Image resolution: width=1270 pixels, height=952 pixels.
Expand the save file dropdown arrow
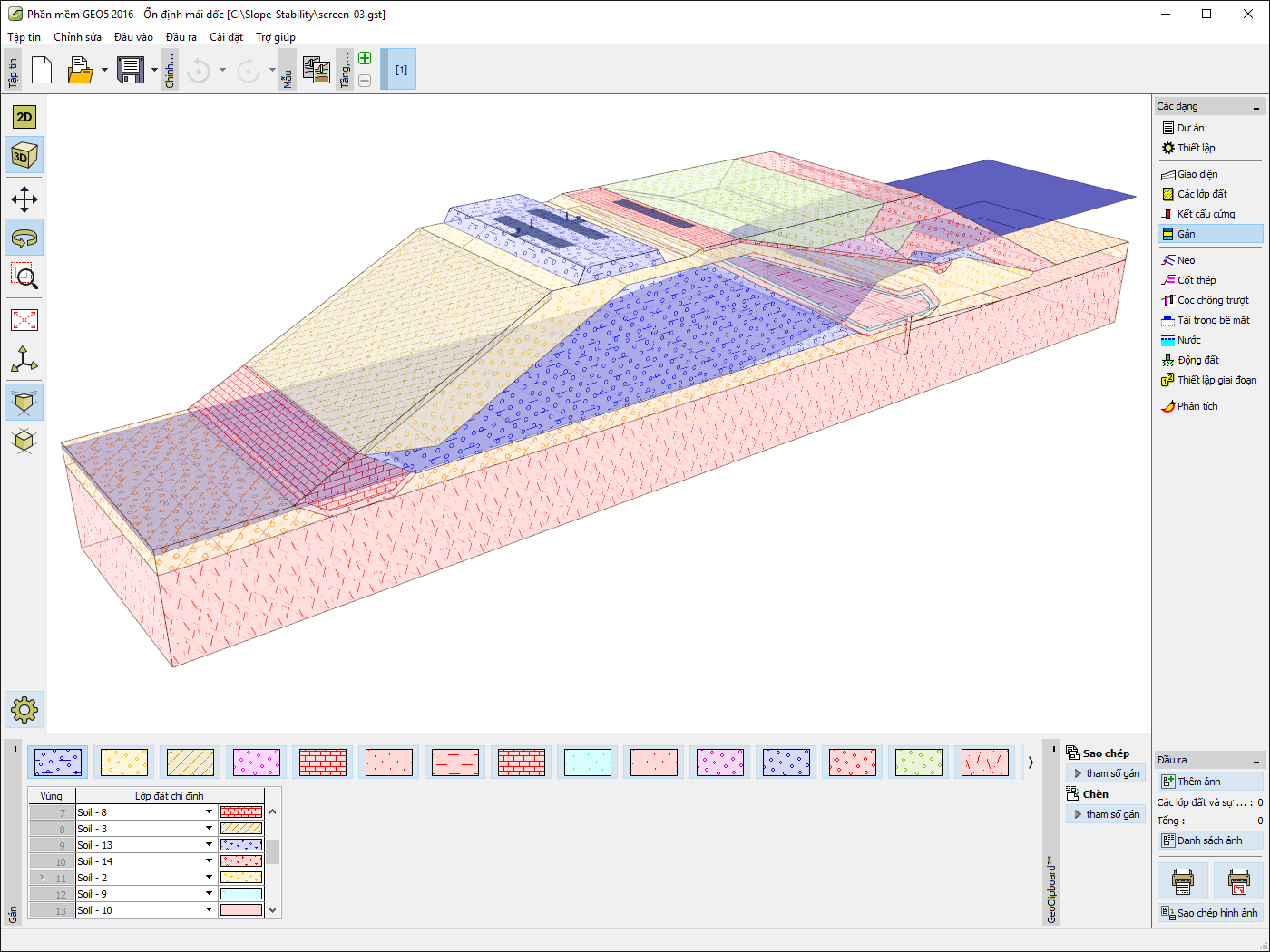(x=154, y=70)
